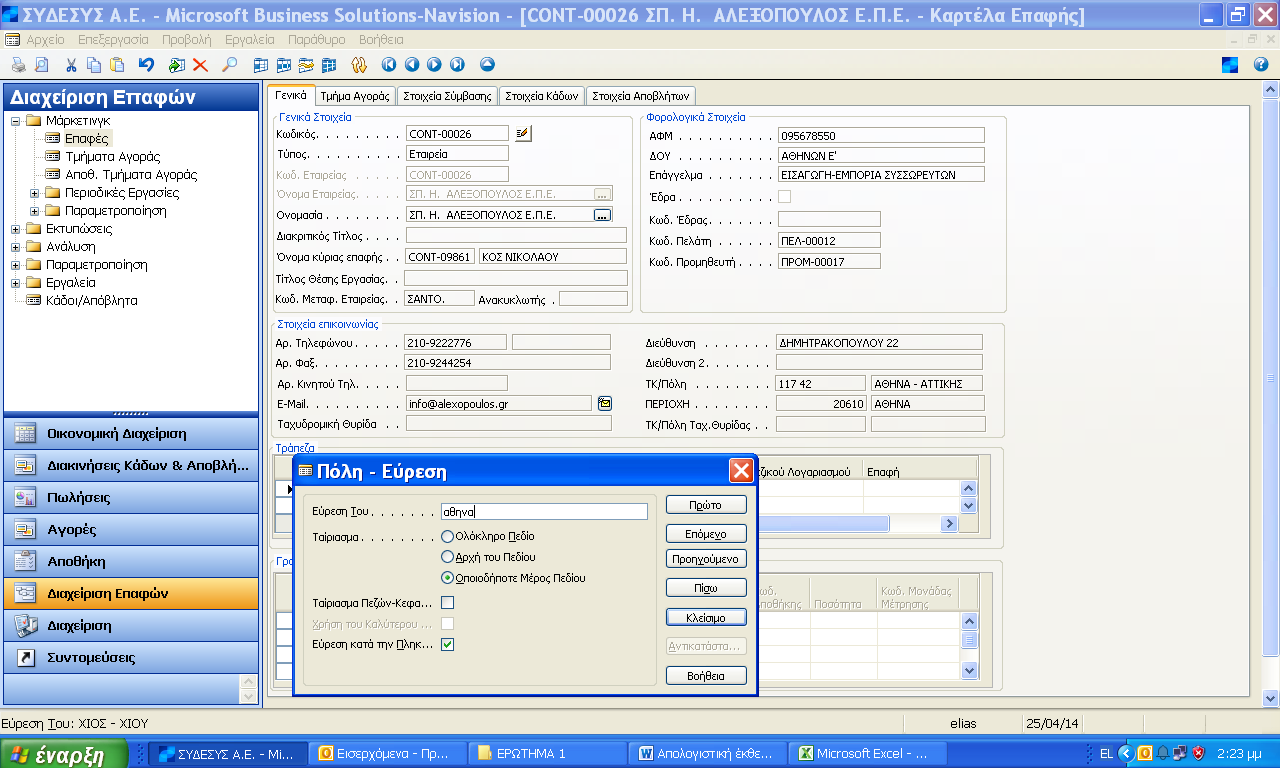Expand Περιοδικές Εργασίες tree node

[34, 193]
